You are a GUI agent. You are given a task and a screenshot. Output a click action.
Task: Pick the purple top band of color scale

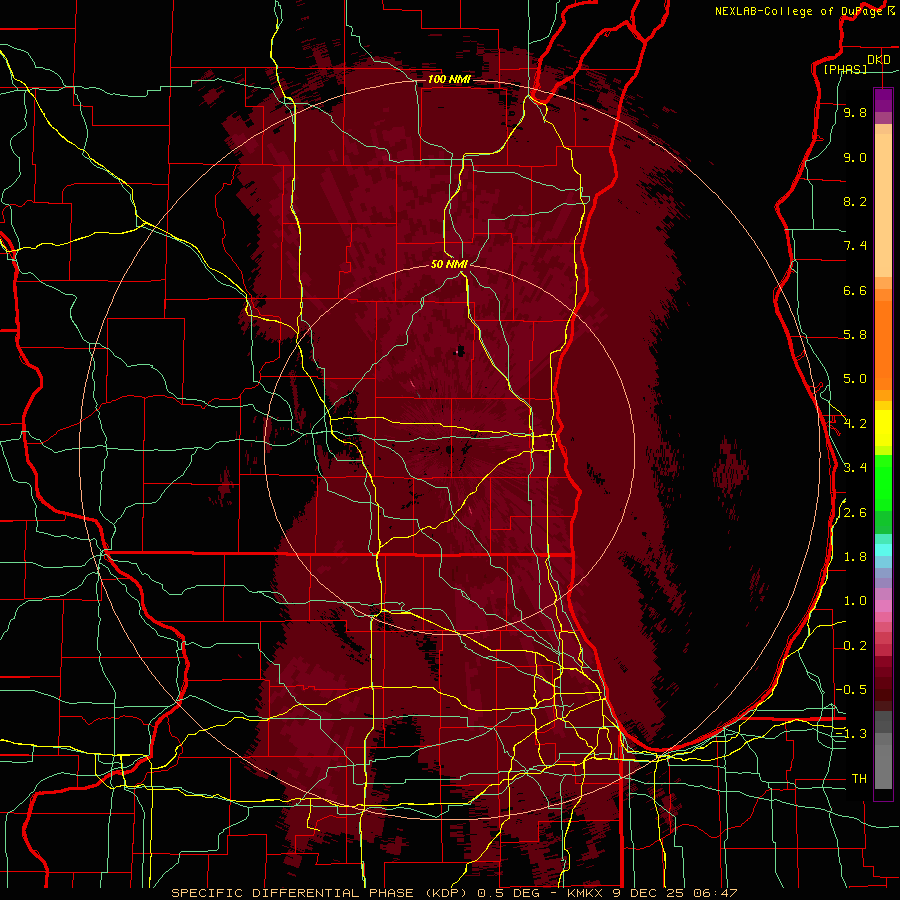coord(883,100)
